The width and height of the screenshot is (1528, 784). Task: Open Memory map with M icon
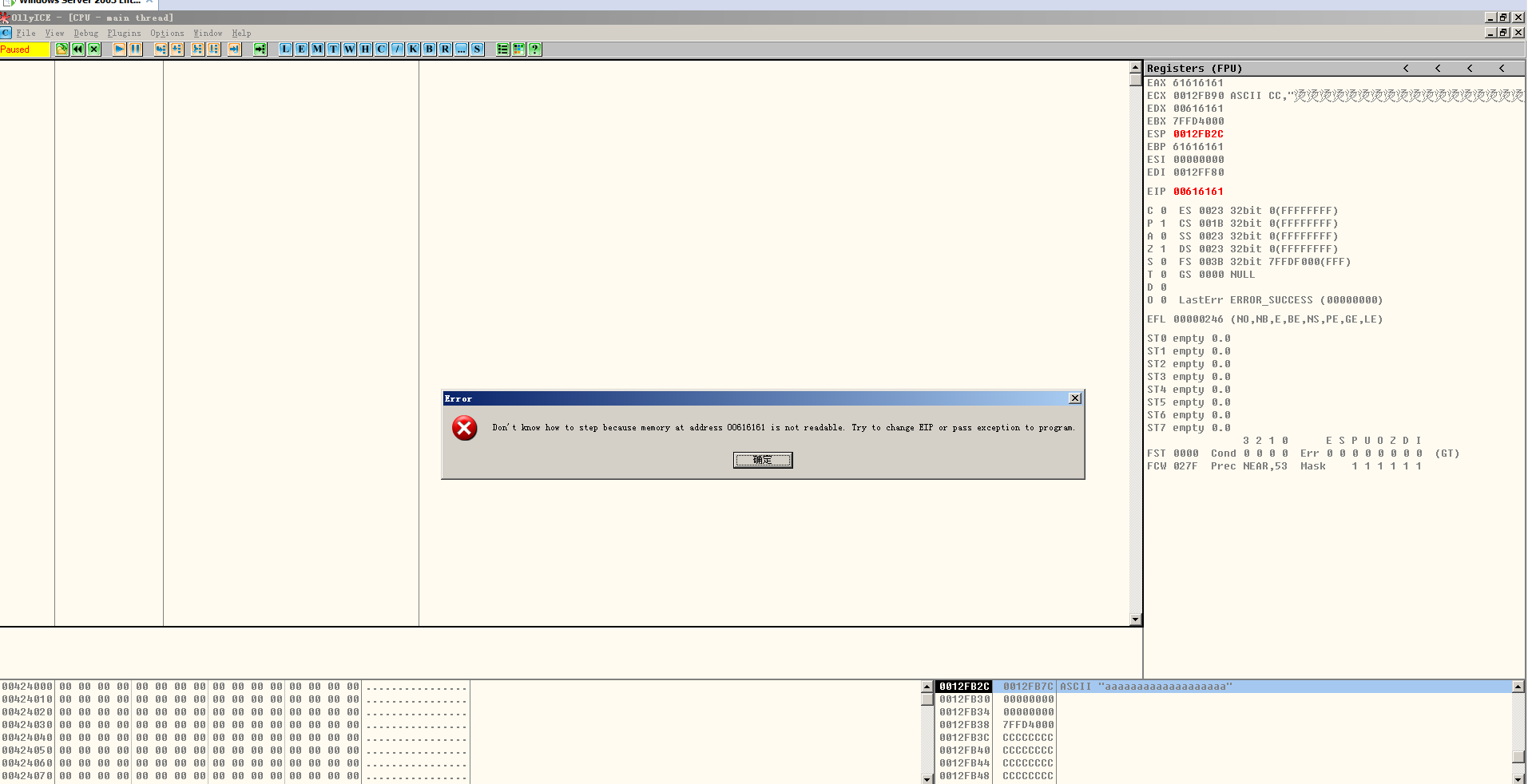pos(317,49)
